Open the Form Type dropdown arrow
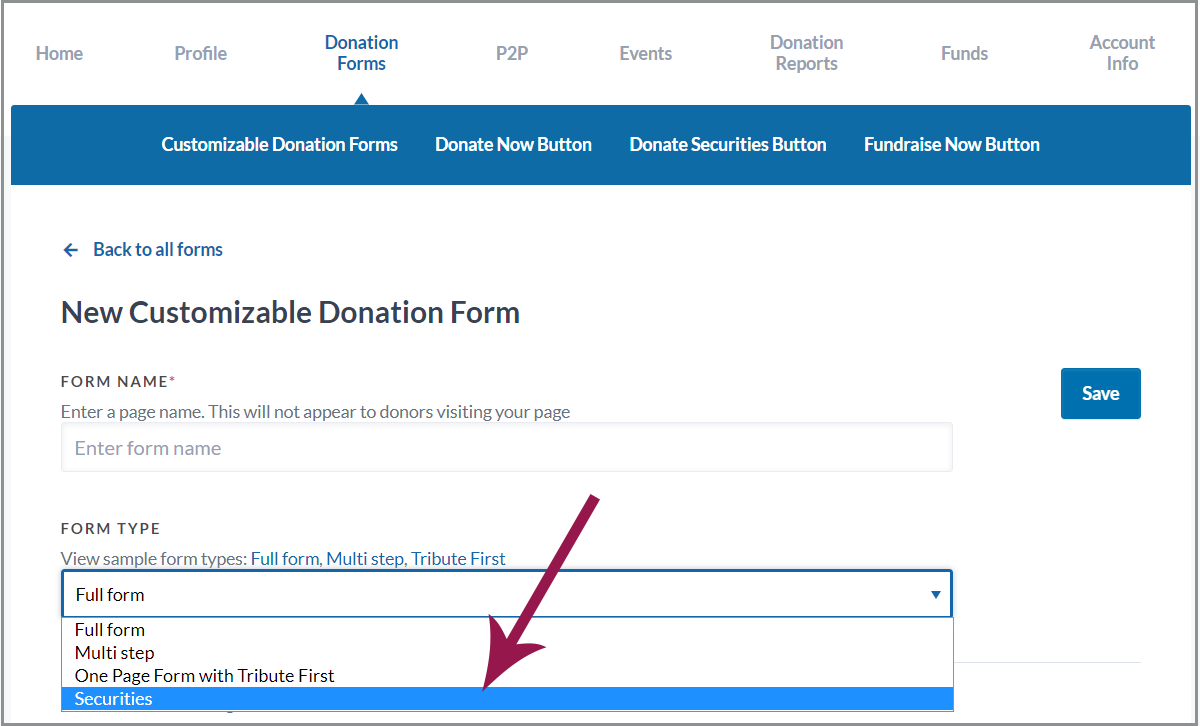Image resolution: width=1200 pixels, height=726 pixels. (x=935, y=595)
